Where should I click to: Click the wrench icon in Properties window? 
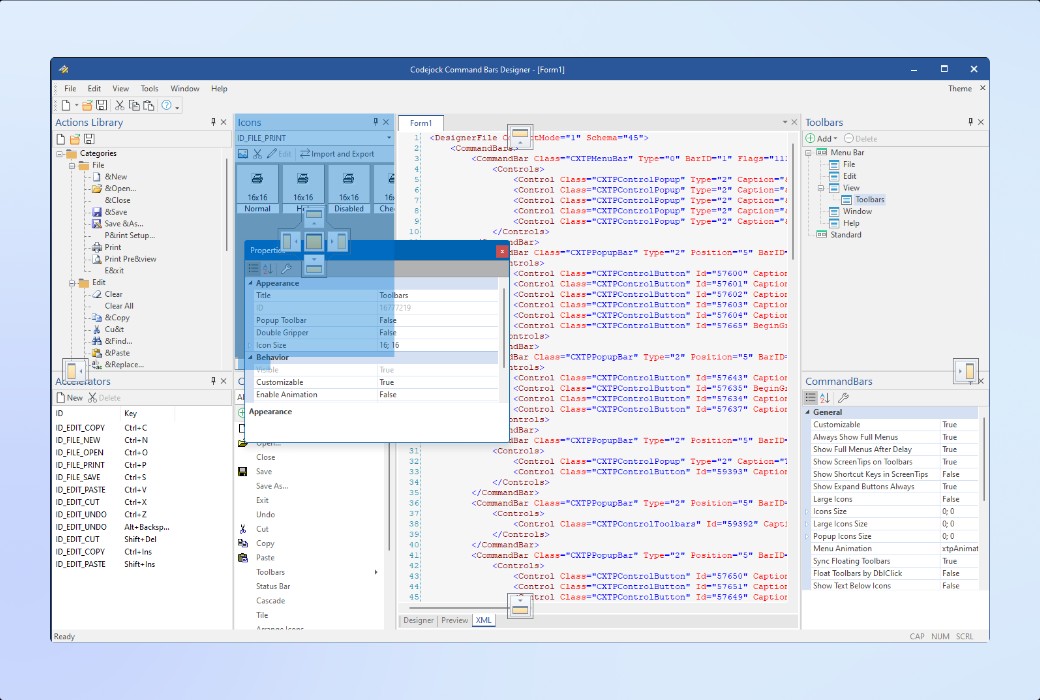pos(287,269)
